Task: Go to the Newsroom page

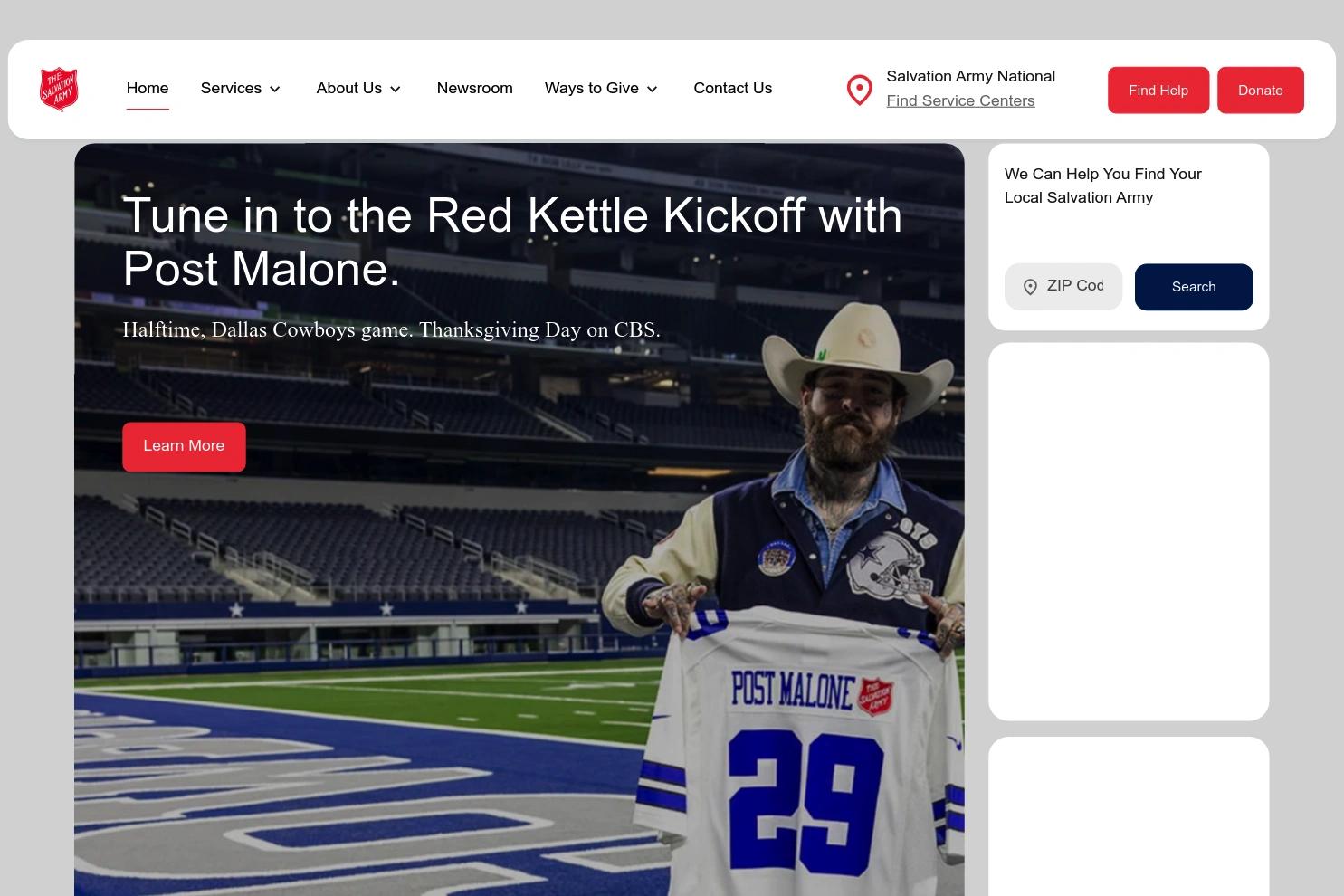Action: pos(474,88)
